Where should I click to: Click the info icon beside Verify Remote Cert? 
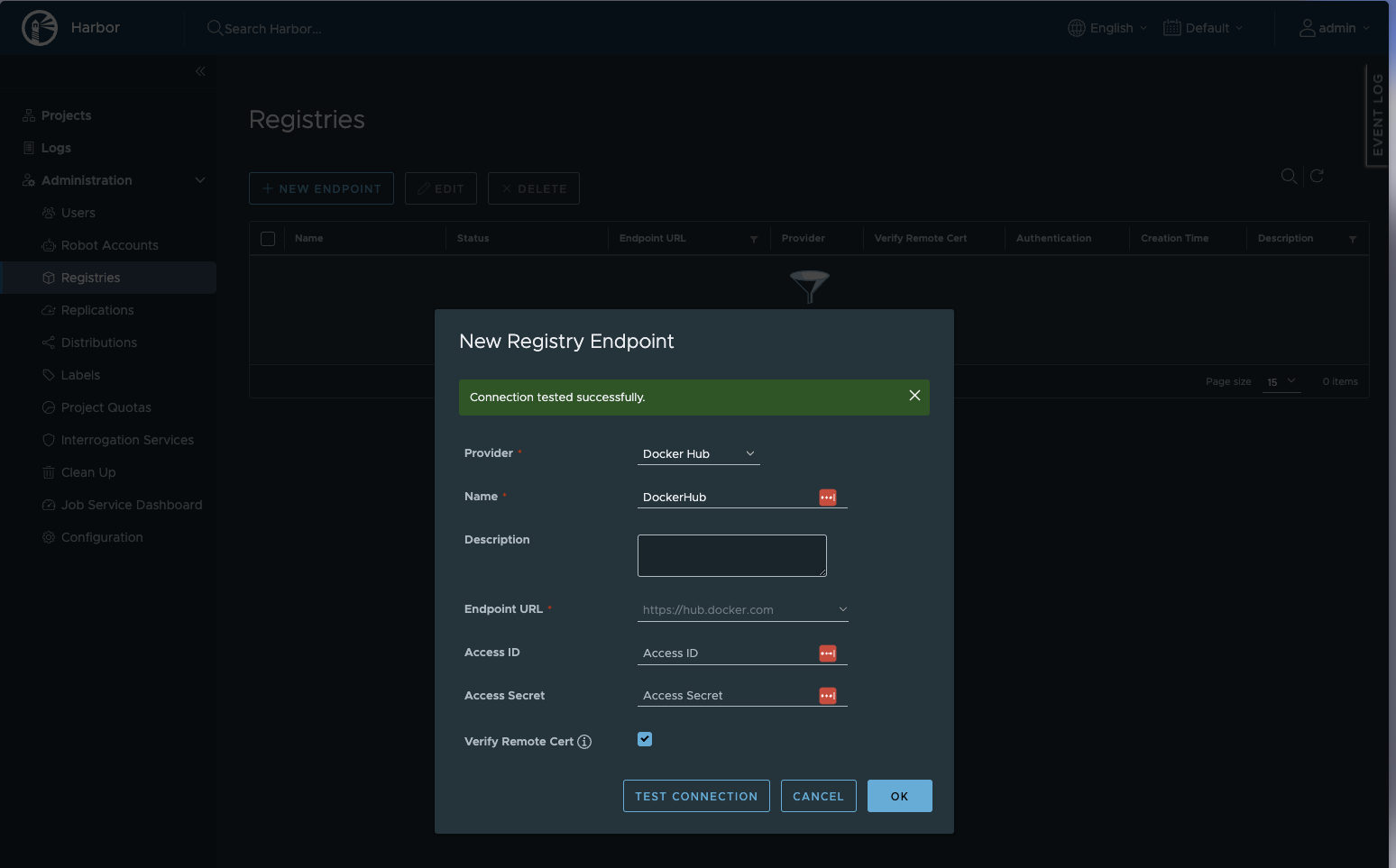[x=584, y=742]
